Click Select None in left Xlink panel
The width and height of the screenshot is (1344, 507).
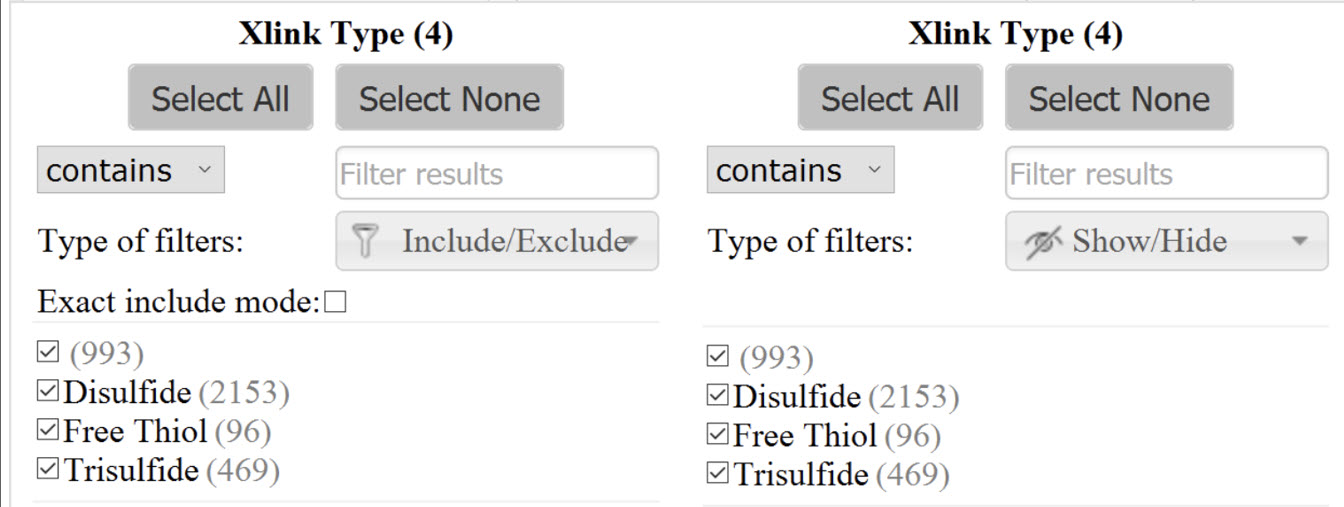[449, 98]
